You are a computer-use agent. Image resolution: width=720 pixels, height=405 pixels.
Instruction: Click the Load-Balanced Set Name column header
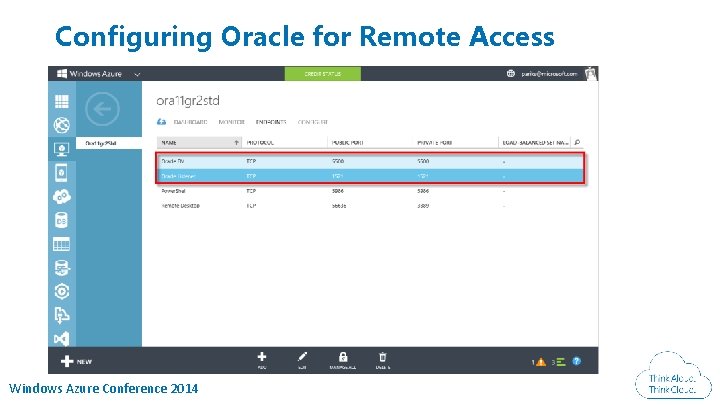[x=535, y=143]
